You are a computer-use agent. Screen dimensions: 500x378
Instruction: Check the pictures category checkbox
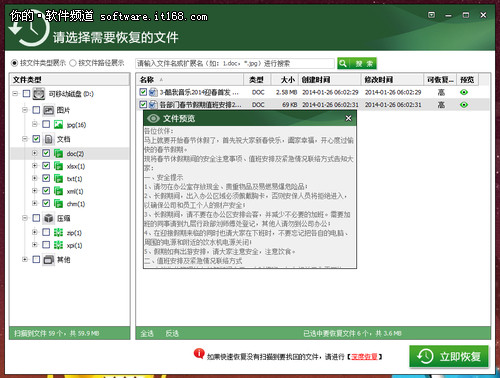click(x=36, y=110)
